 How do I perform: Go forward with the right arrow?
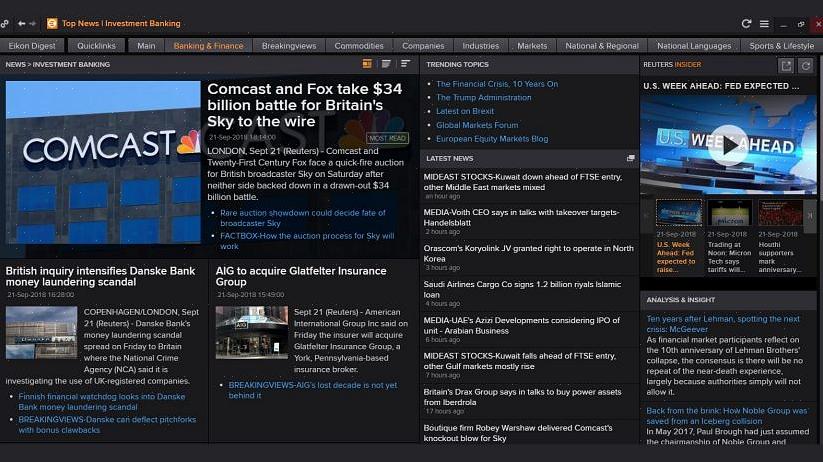point(33,24)
